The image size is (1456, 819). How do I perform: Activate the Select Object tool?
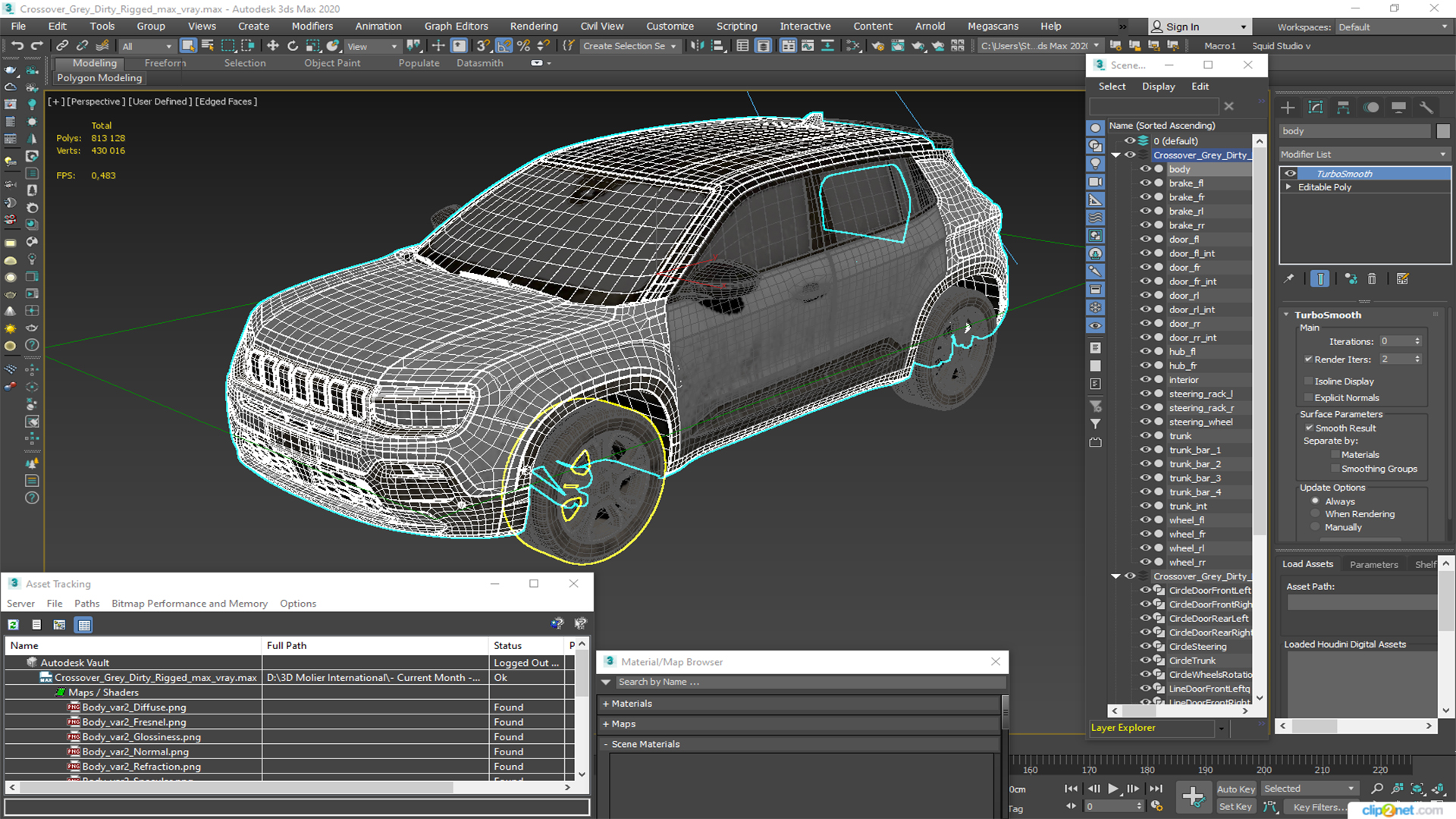(x=188, y=46)
